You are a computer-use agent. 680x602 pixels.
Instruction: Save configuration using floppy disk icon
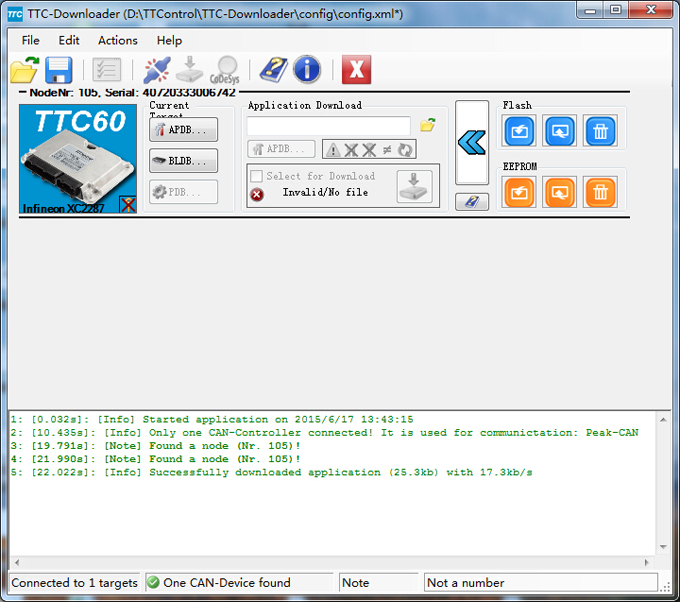[58, 70]
